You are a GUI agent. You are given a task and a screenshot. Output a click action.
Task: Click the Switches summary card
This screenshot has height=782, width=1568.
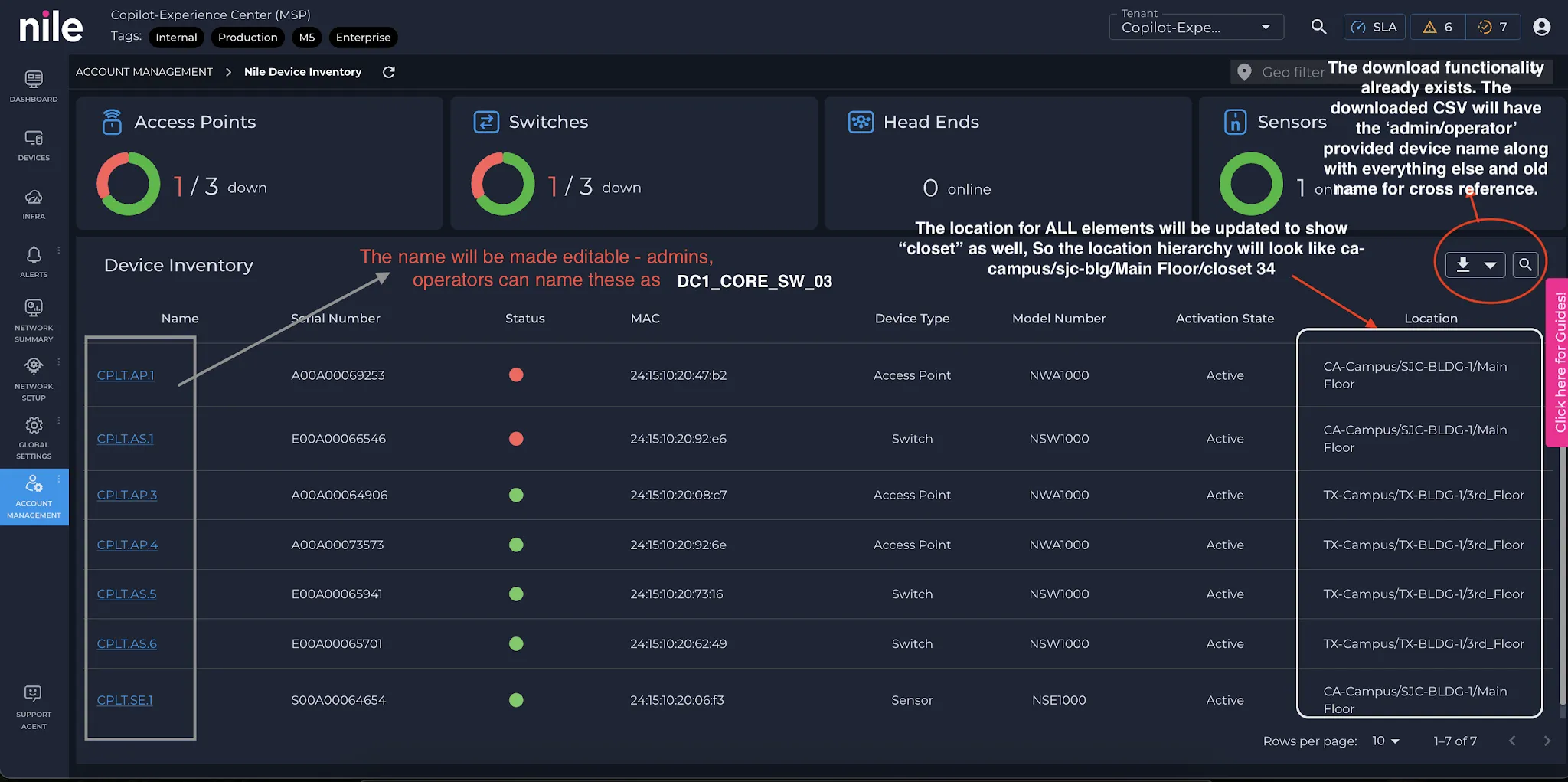coord(634,162)
